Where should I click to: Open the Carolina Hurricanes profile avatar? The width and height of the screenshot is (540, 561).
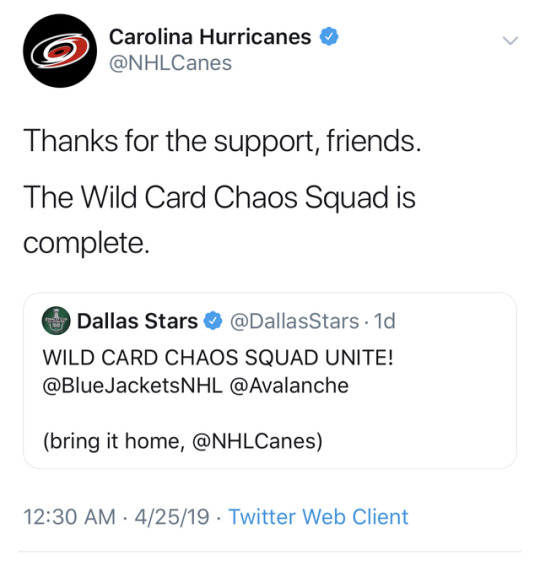60,50
